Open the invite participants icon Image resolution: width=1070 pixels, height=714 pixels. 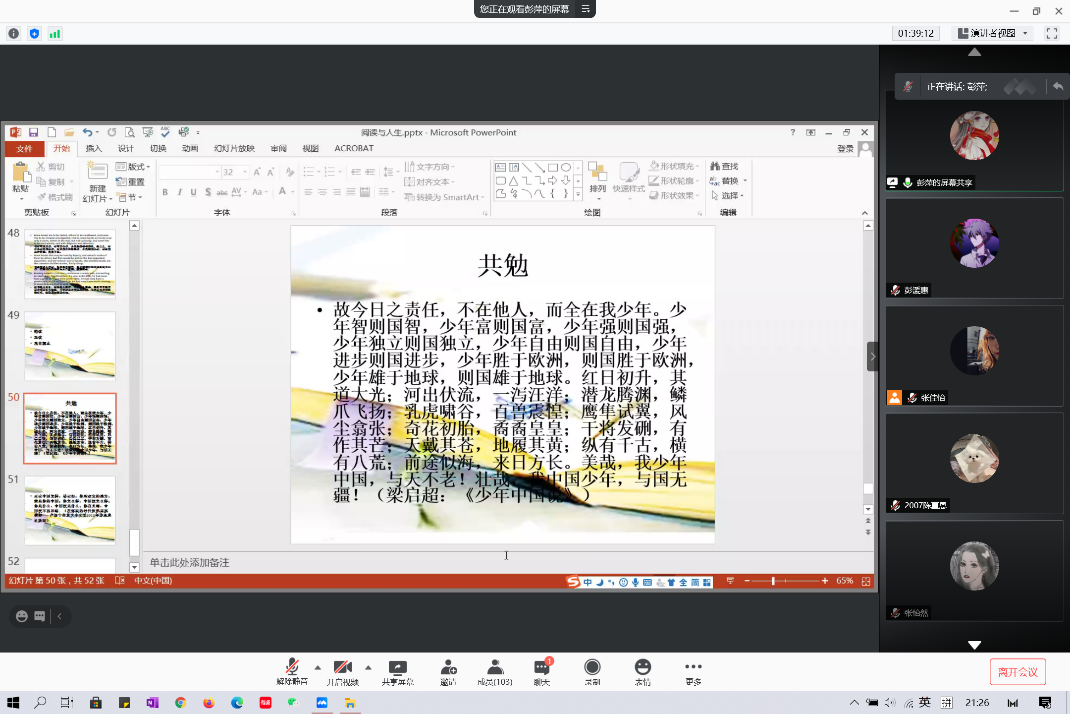point(447,668)
